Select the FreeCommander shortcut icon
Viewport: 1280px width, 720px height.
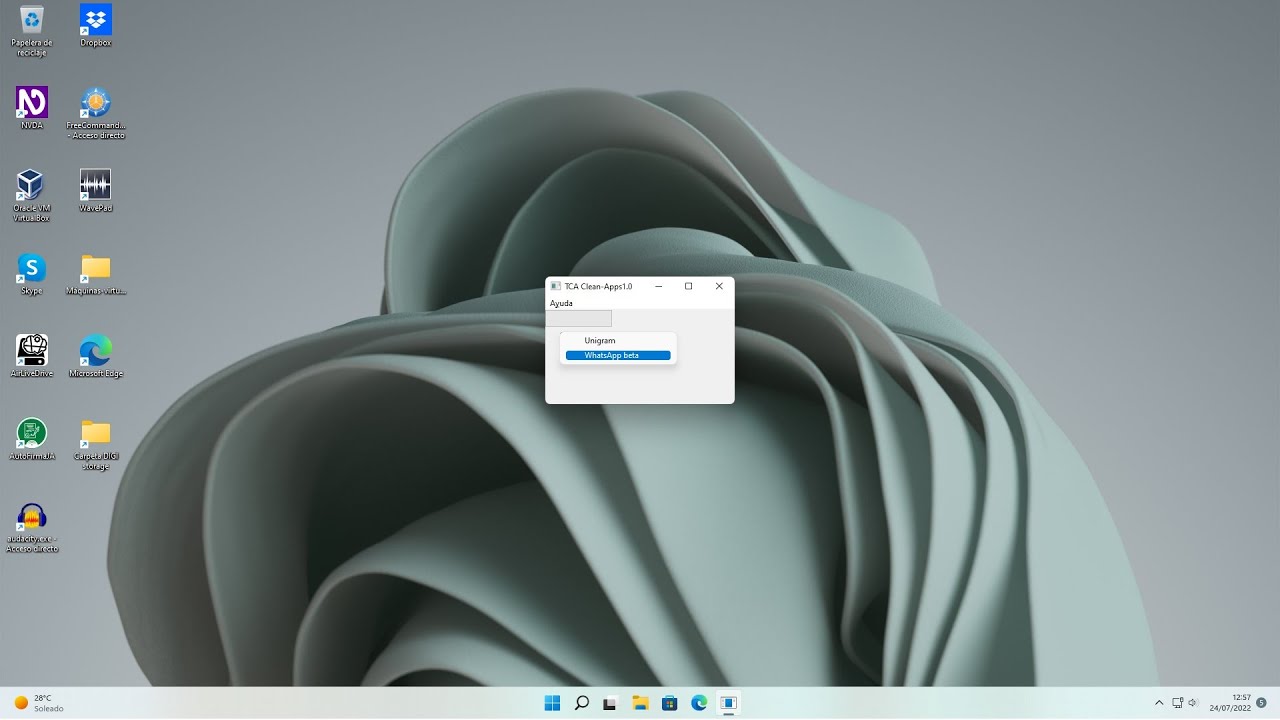click(95, 113)
